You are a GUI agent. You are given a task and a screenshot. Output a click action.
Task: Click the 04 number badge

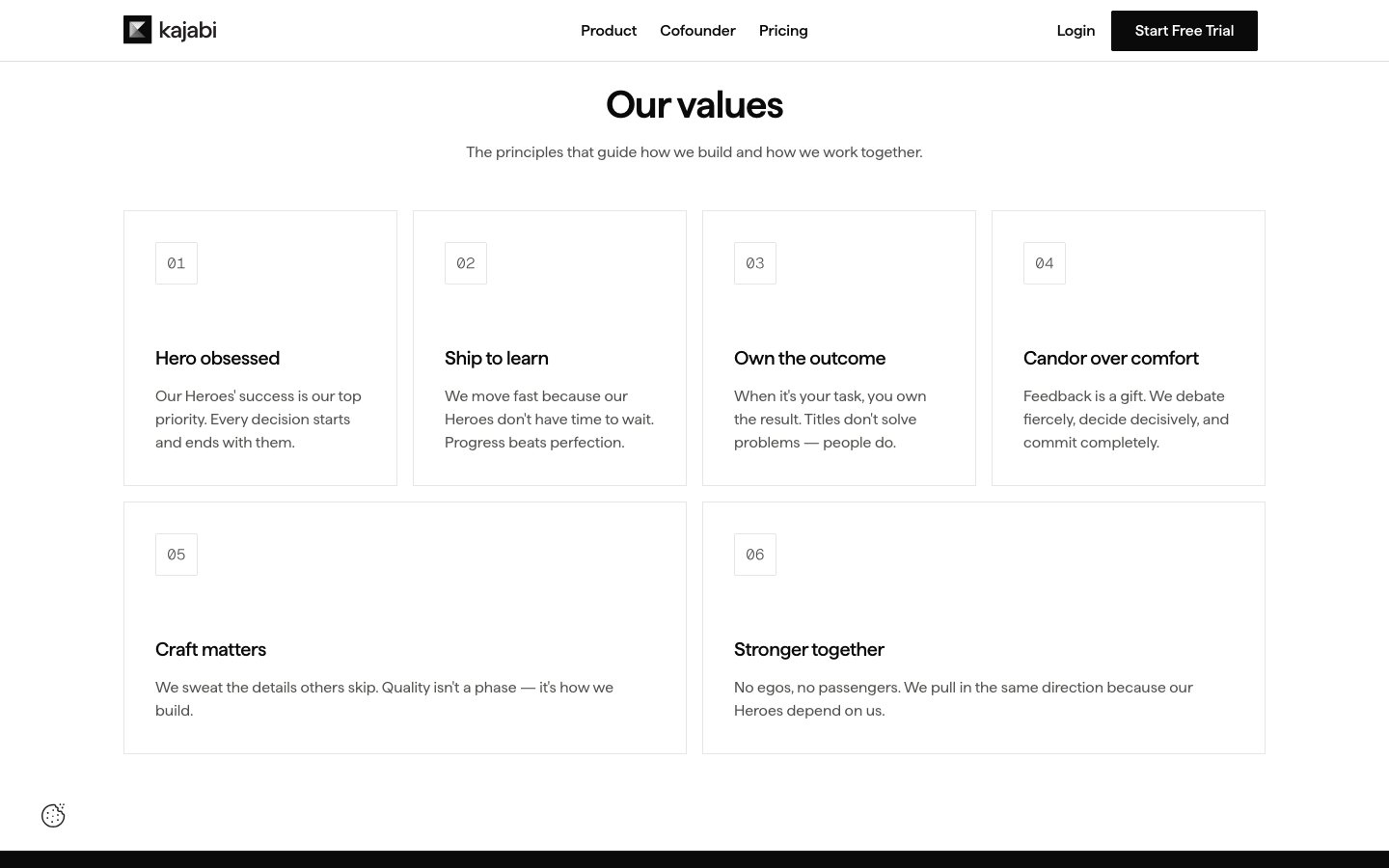1045,263
